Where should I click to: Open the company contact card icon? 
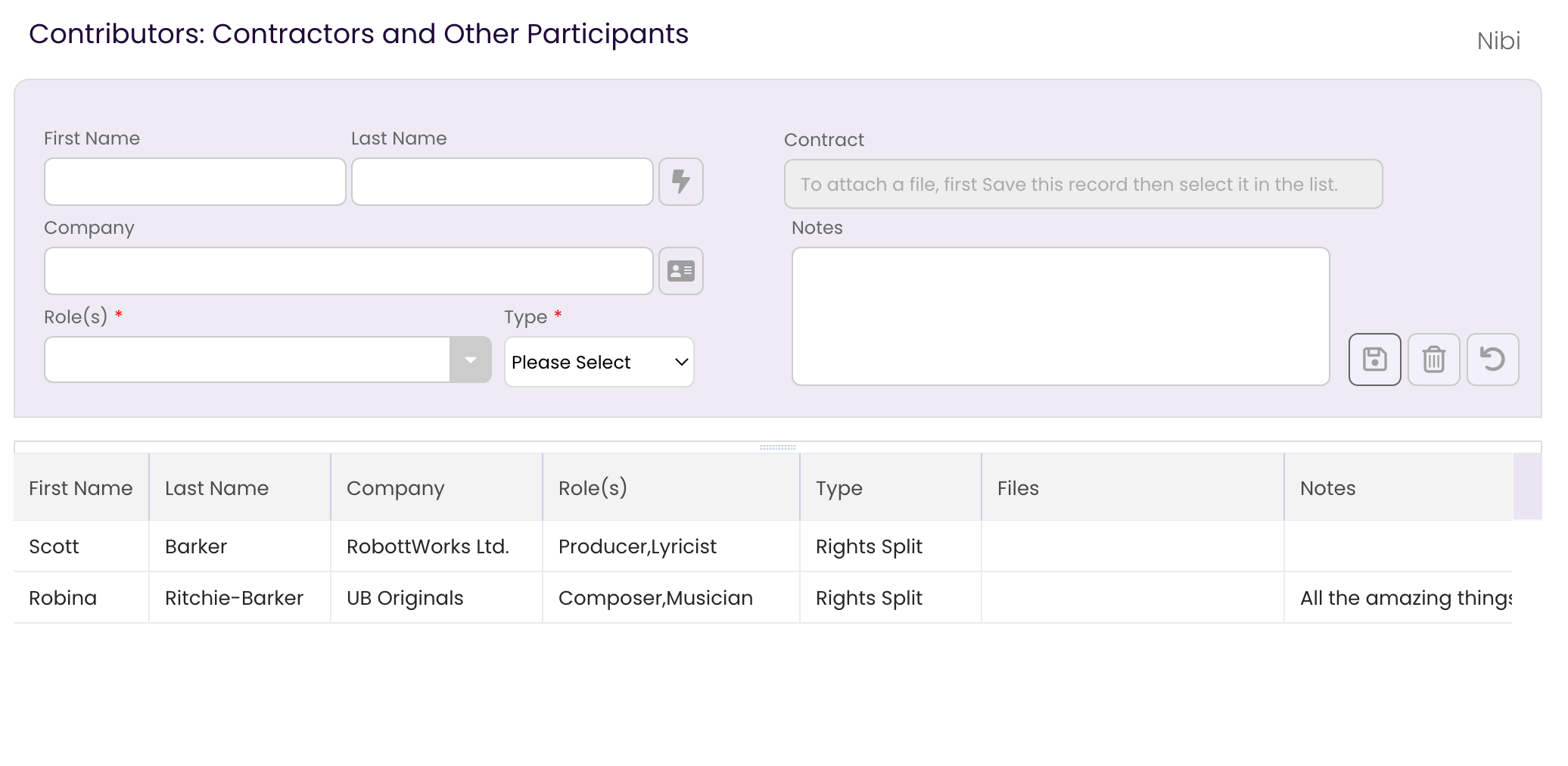click(x=681, y=271)
